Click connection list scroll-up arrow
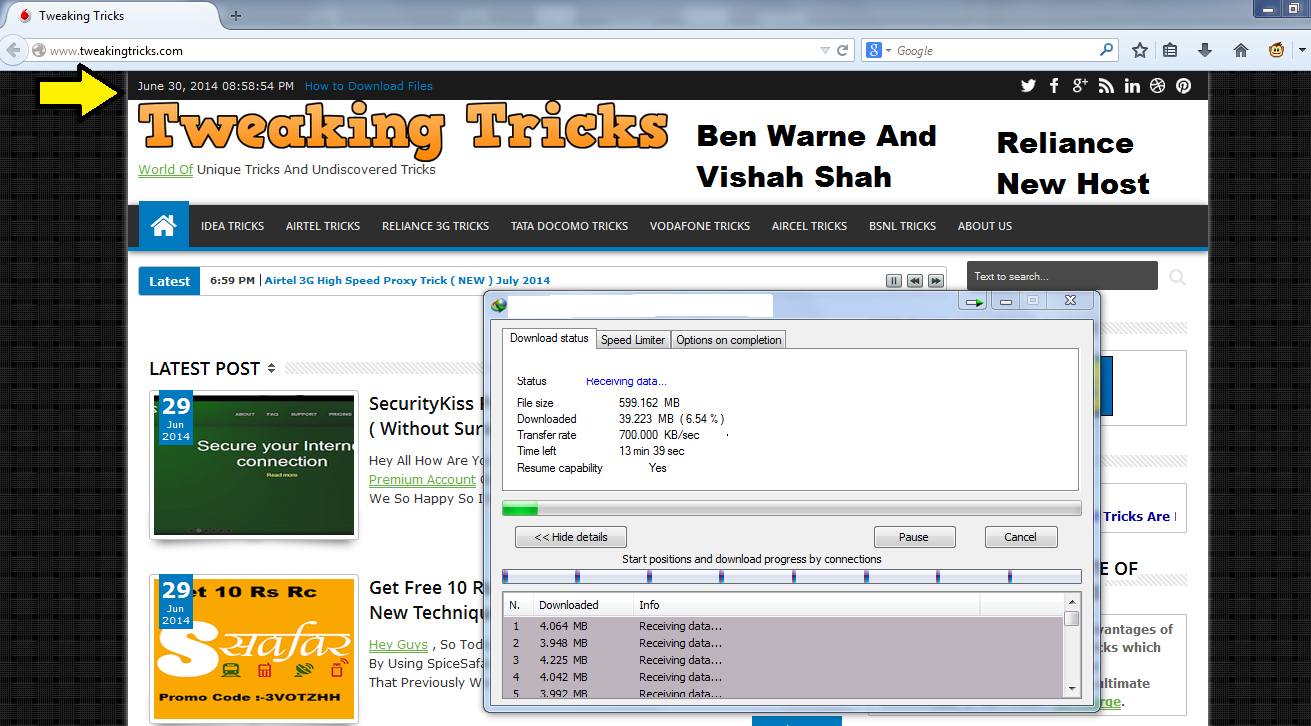The image size is (1311, 726). coord(1071,601)
